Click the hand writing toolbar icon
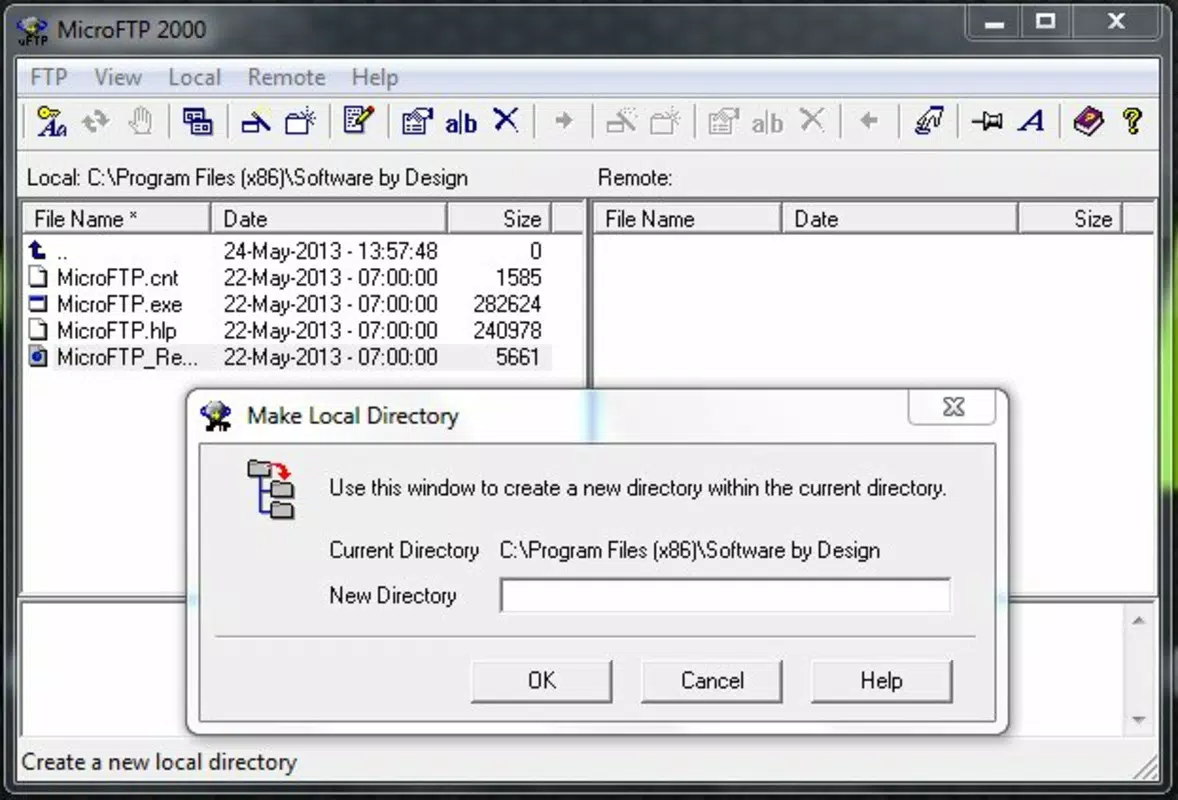Screen dimensions: 1178x800 point(929,121)
